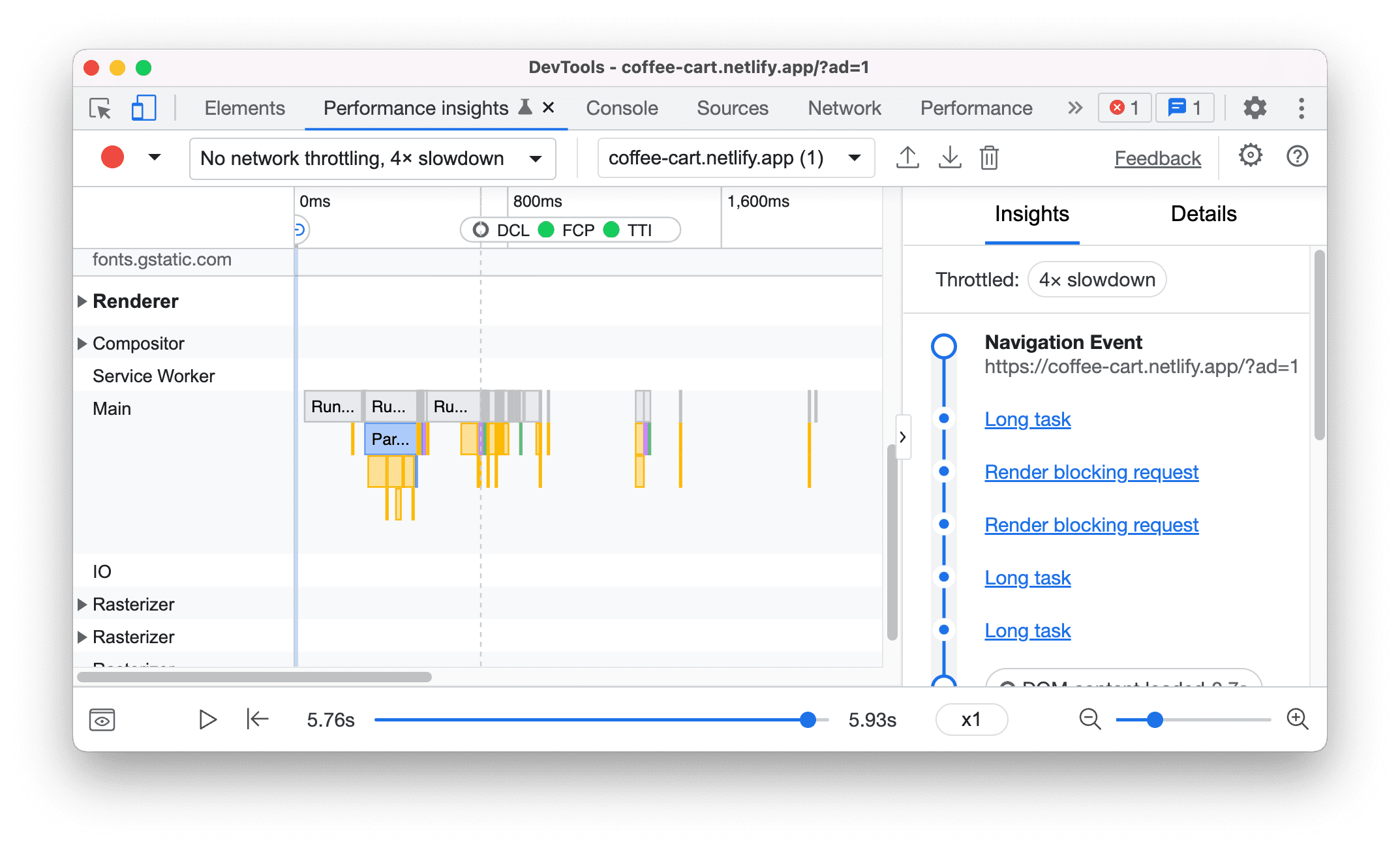Click the Long task insight link
The image size is (1400, 848).
1028,418
